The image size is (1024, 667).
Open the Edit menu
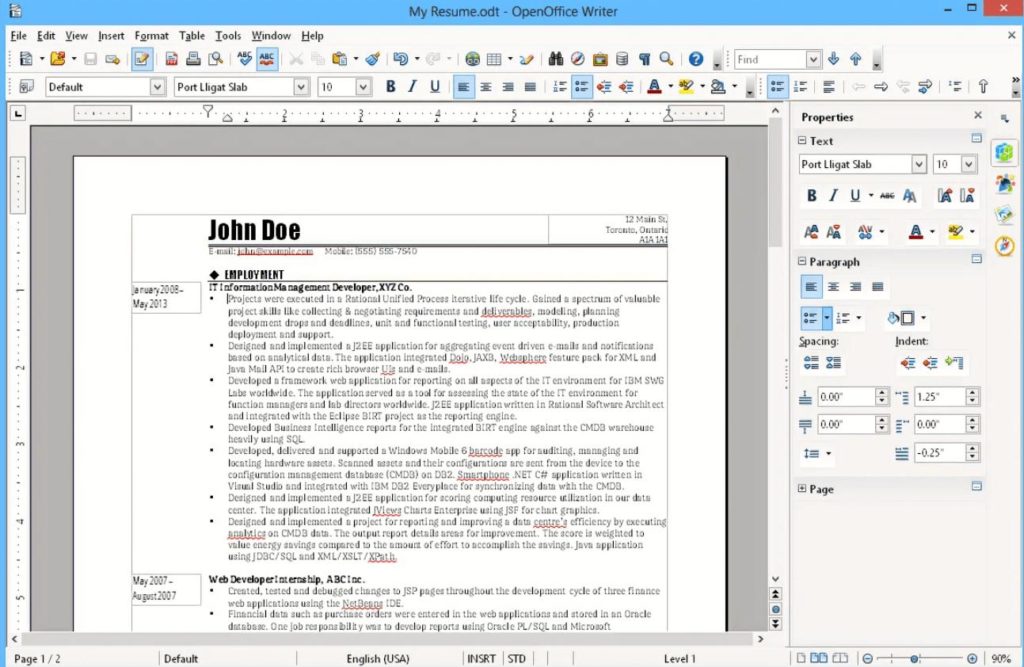pos(46,36)
